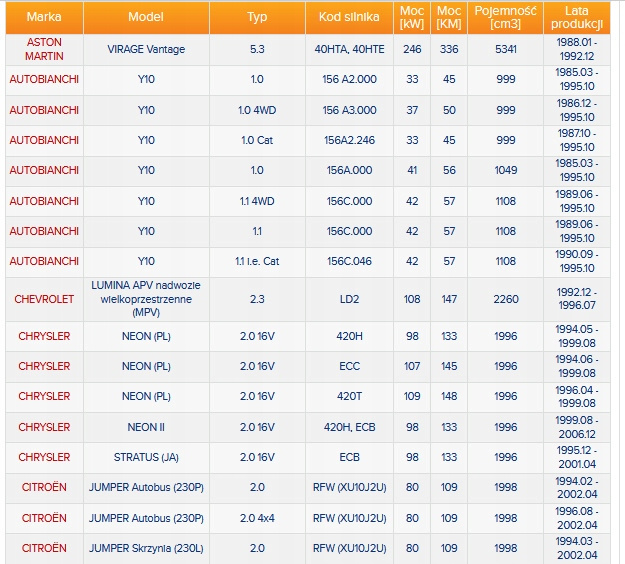Click the Moc [KM] column header
The image size is (625, 564).
449,17
